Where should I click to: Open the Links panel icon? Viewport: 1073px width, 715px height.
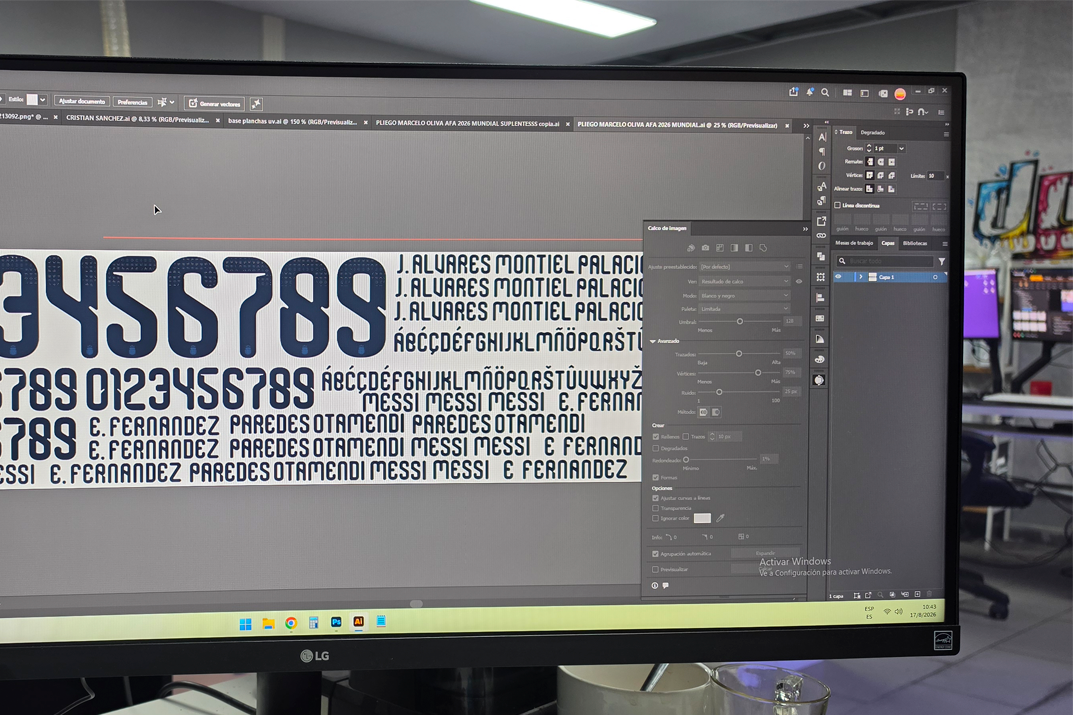point(821,235)
